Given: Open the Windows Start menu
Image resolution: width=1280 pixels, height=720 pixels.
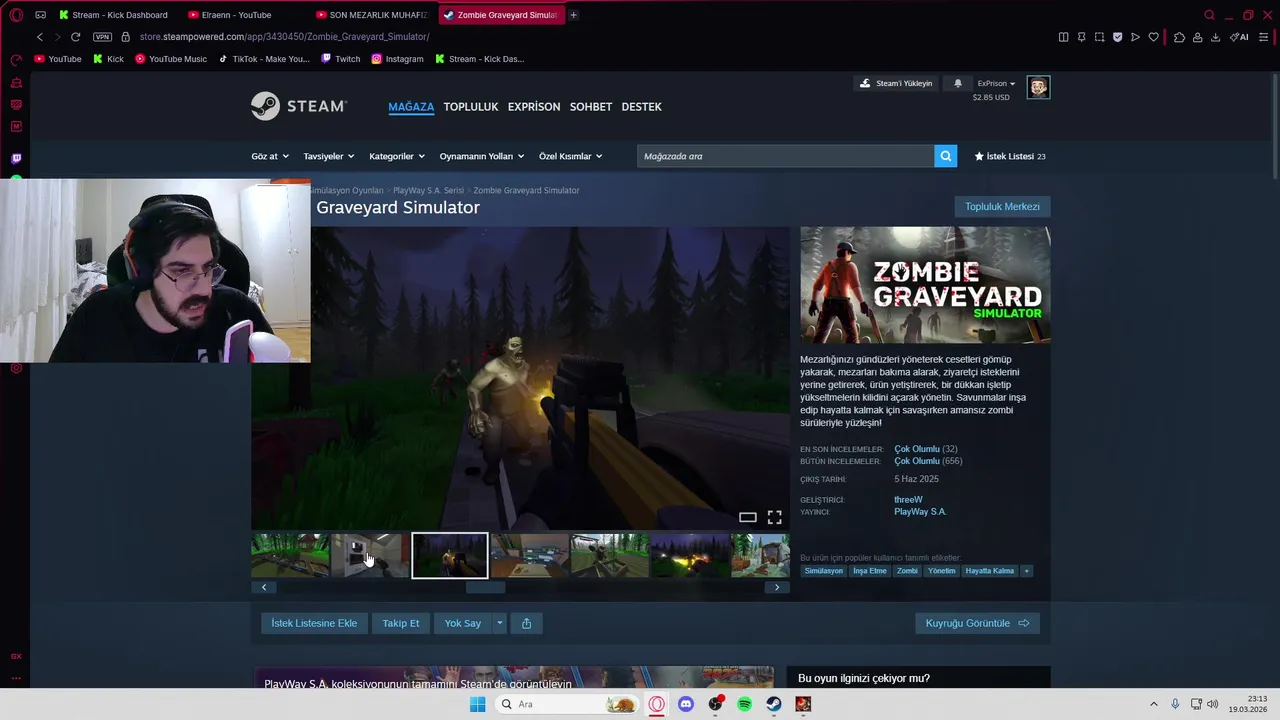Looking at the screenshot, I should click(477, 704).
